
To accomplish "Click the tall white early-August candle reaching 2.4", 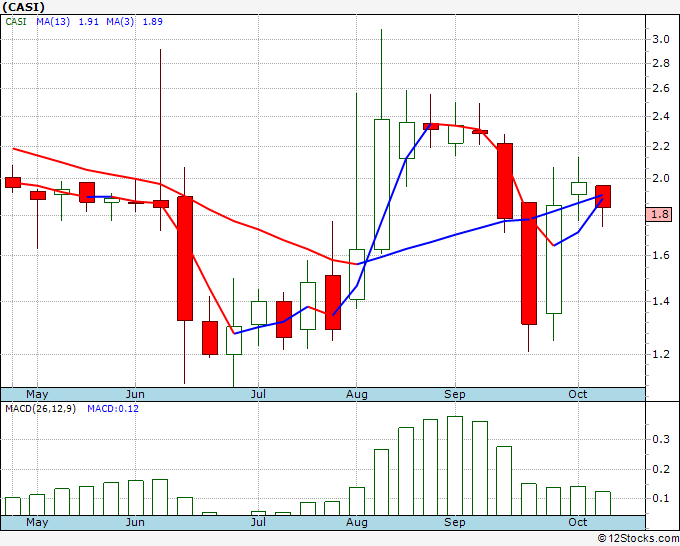I will (382, 184).
